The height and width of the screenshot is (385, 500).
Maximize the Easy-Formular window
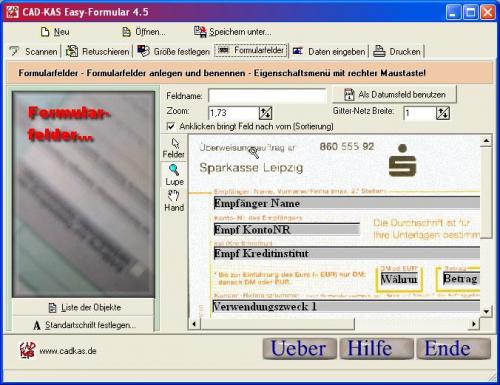coord(471,13)
